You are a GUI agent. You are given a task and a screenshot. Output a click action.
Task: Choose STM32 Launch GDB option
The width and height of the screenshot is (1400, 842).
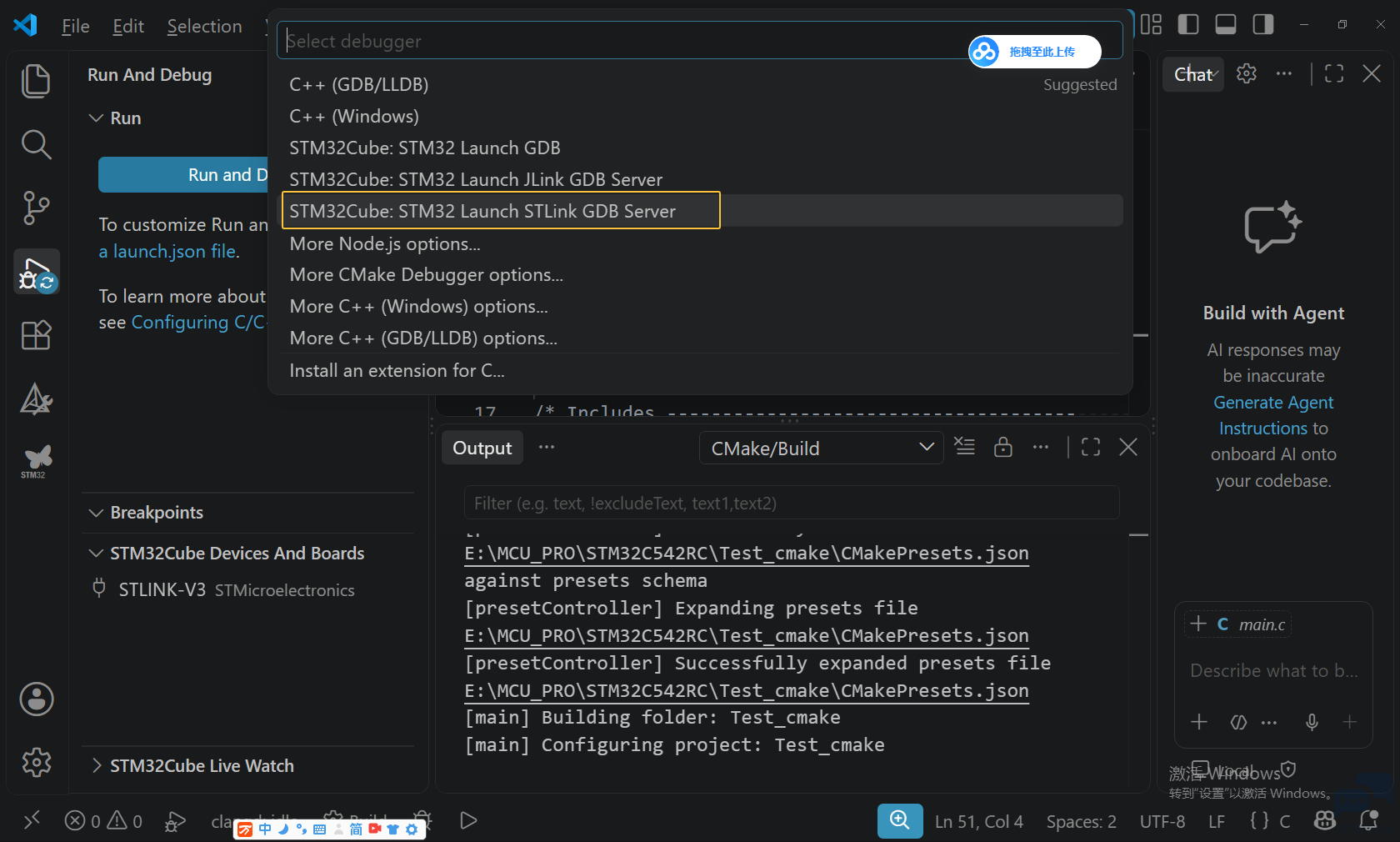[700, 148]
